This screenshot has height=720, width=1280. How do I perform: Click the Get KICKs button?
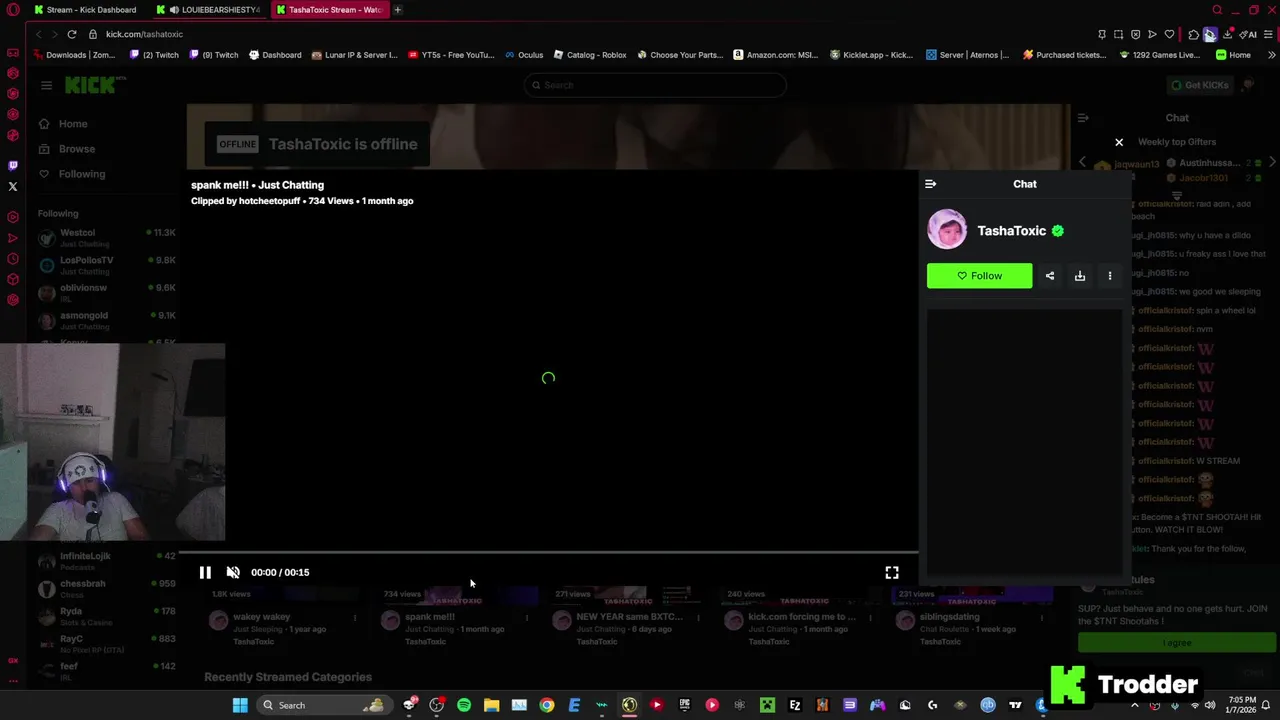point(1199,85)
